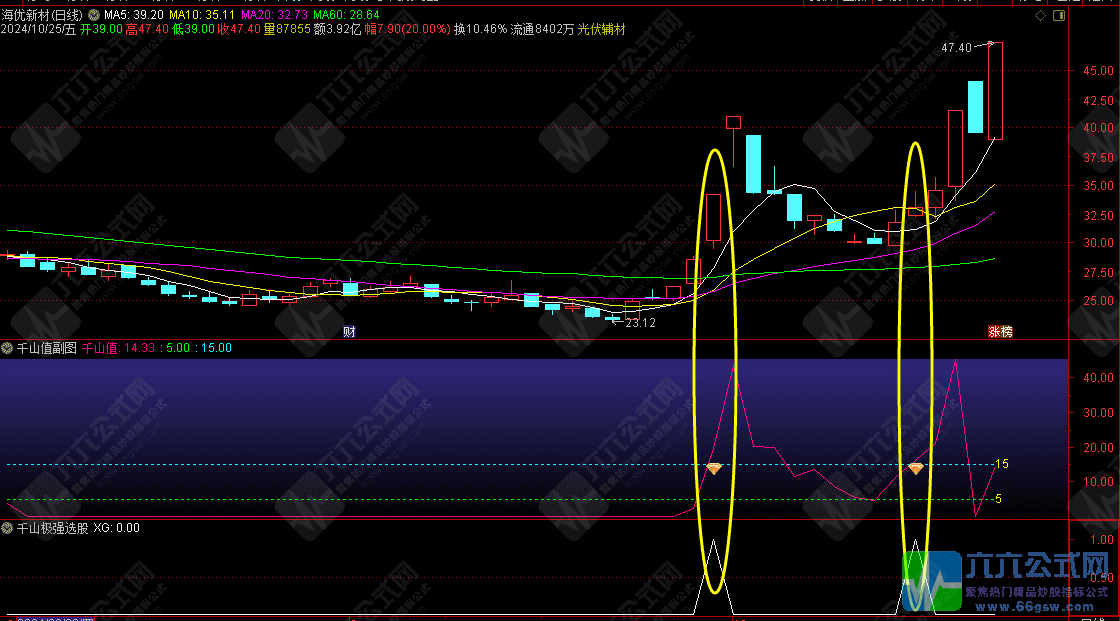1120x621 pixels.
Task: Toggle the side panel icon at chart top-right
Action: coord(1059,15)
